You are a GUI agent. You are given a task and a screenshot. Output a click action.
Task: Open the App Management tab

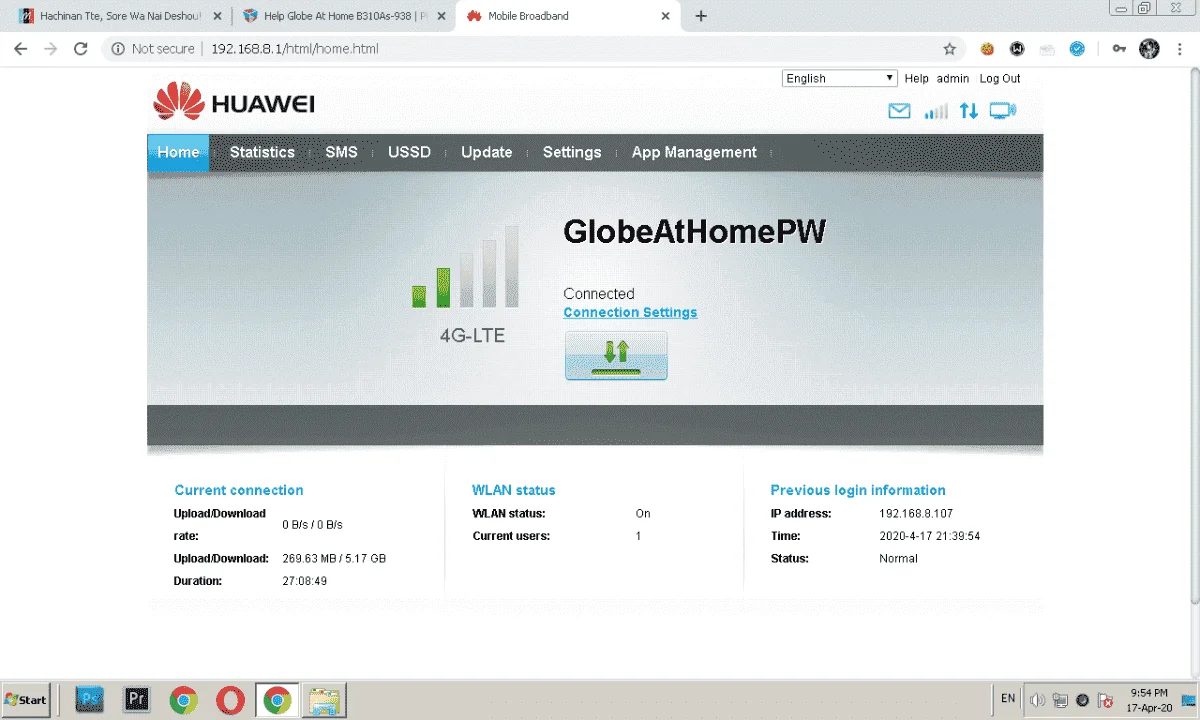point(694,152)
